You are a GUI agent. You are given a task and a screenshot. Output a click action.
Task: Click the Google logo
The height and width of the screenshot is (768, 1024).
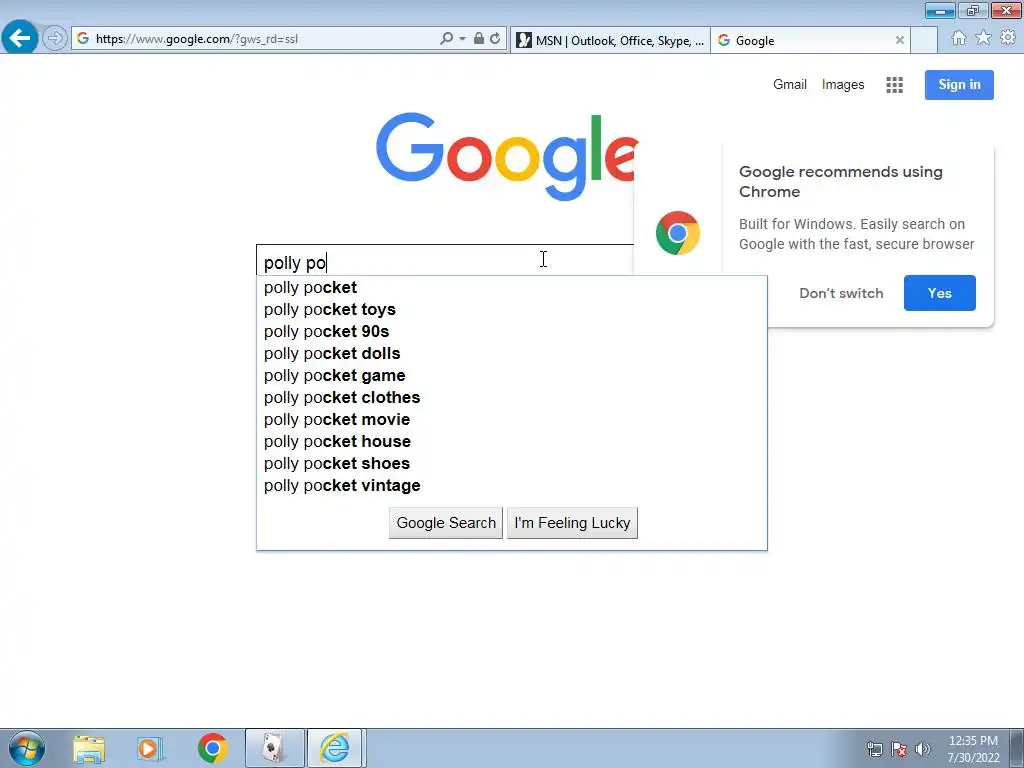point(506,157)
